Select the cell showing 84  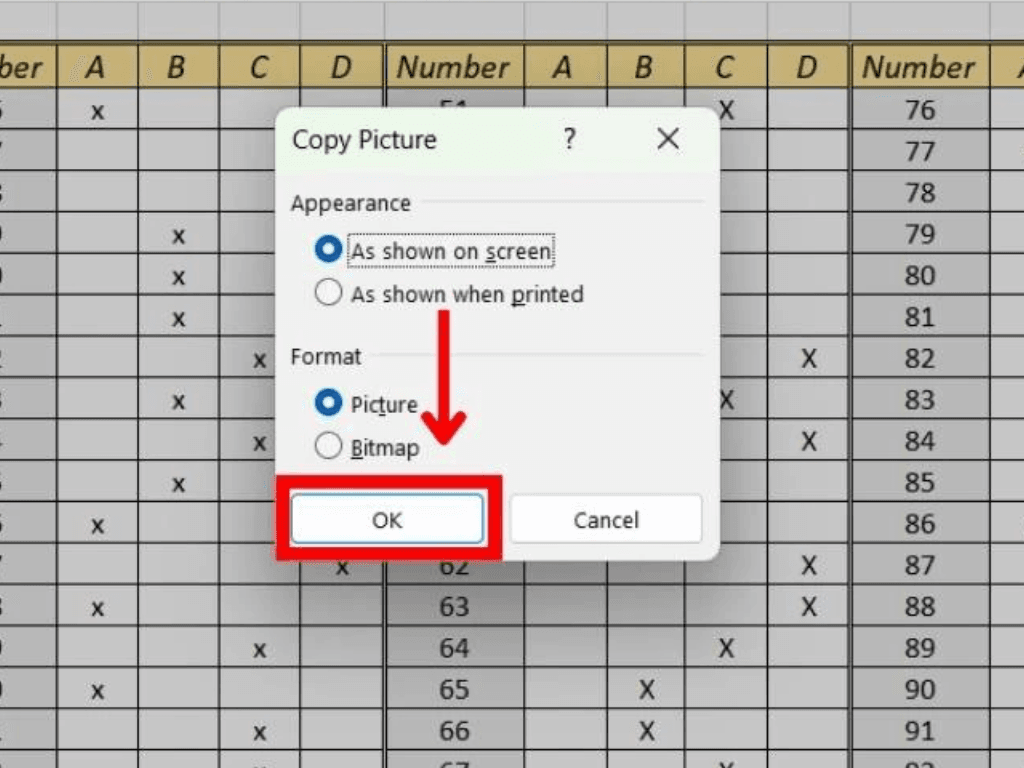coord(919,441)
